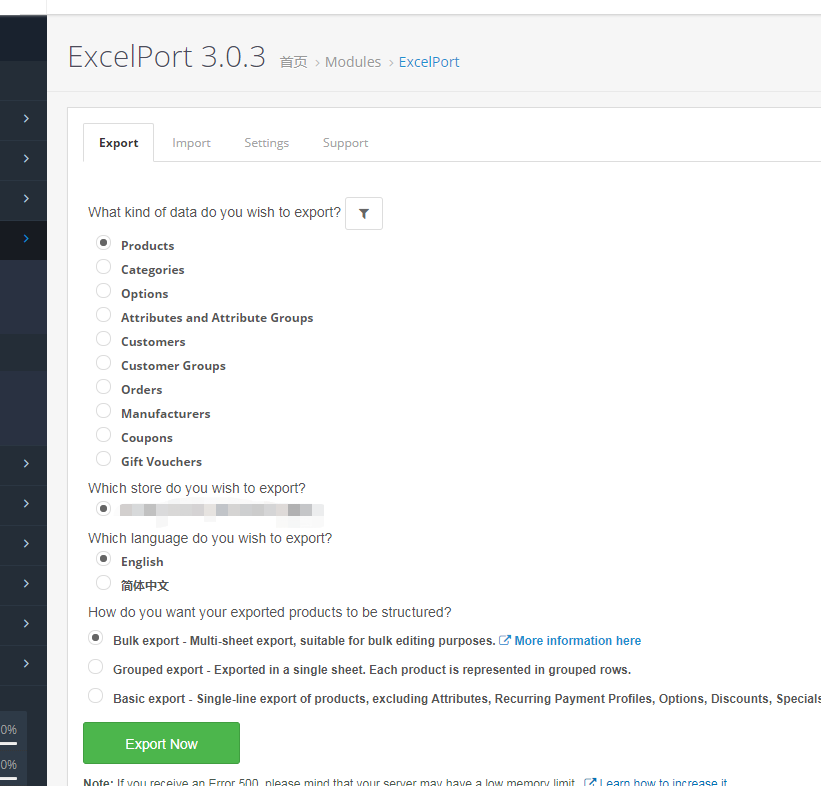Choose the Bulk export structure option
821x786 pixels.
(x=95, y=638)
